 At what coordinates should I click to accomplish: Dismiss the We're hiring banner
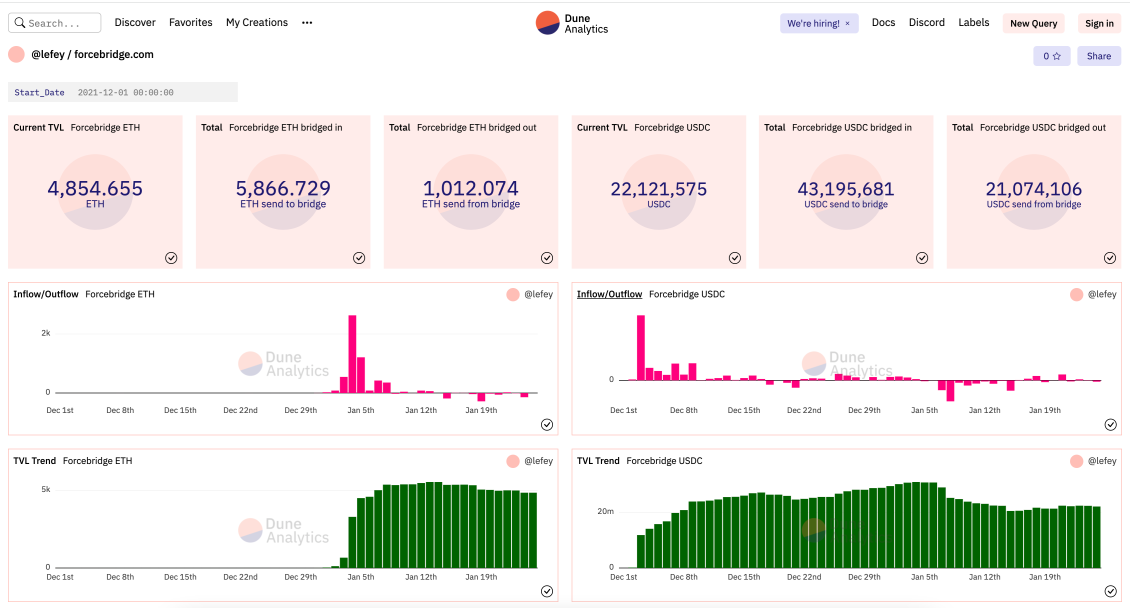847,23
